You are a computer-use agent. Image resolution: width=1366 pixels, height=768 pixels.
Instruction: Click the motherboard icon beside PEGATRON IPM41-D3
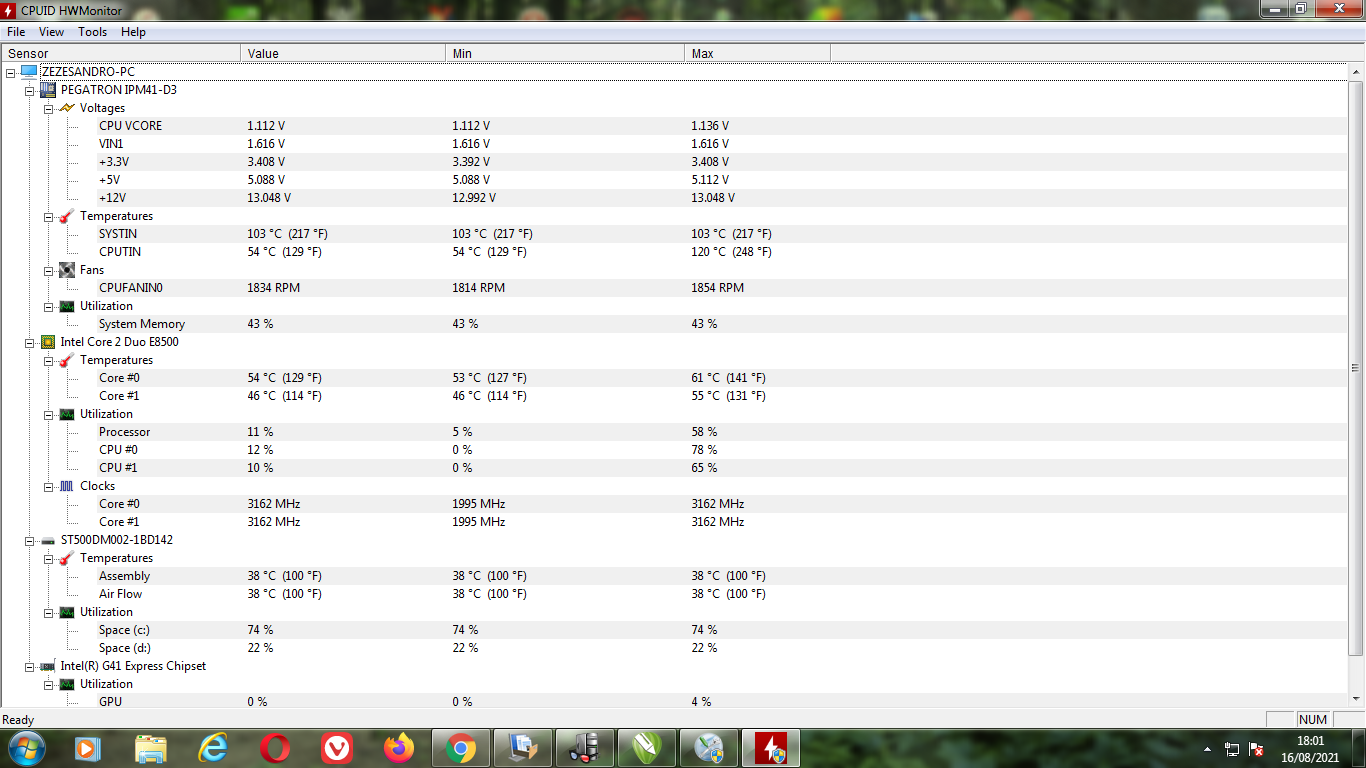tap(48, 90)
